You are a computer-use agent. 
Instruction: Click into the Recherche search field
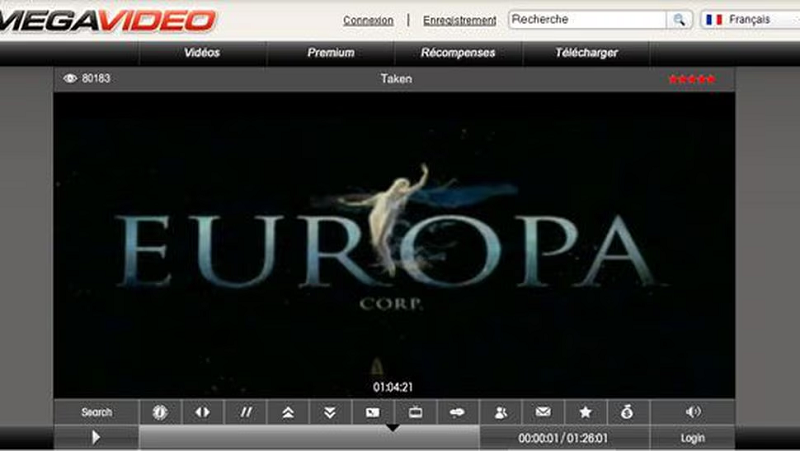587,19
